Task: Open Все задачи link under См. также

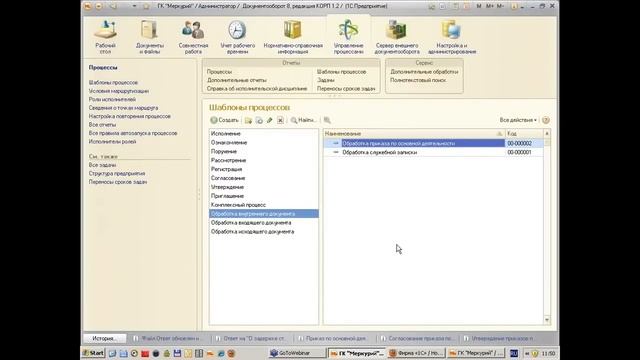Action: (102, 165)
